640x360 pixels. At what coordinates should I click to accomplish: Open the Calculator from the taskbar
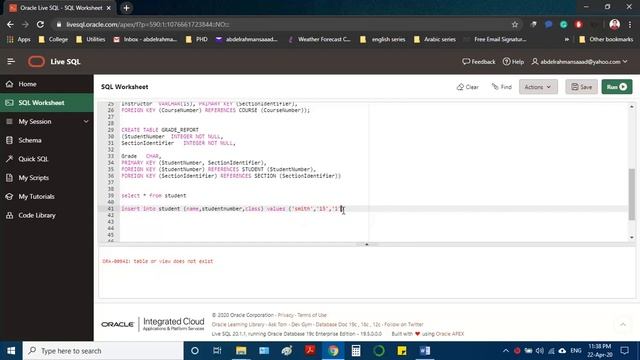tap(356, 351)
